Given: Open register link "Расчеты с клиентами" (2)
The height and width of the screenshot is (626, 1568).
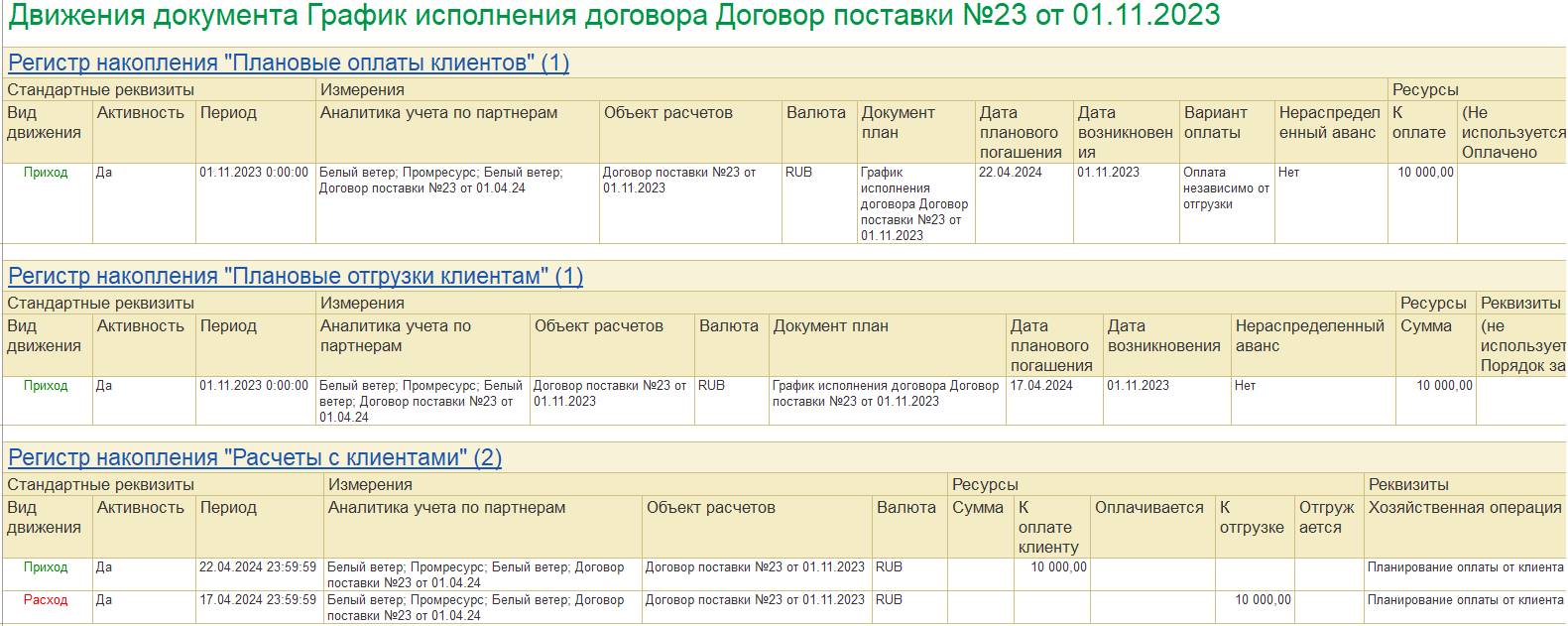Looking at the screenshot, I should 255,458.
